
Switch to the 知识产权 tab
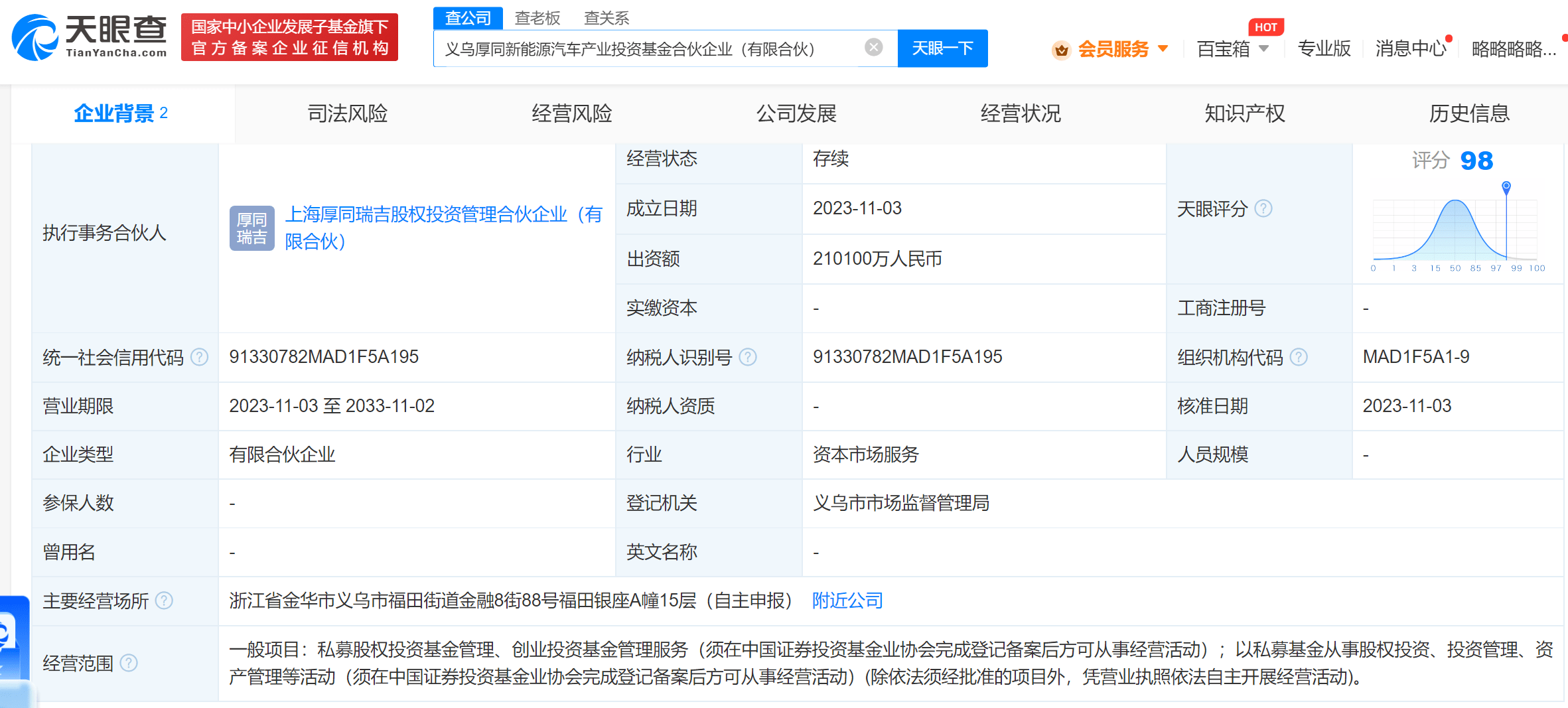pos(1244,113)
